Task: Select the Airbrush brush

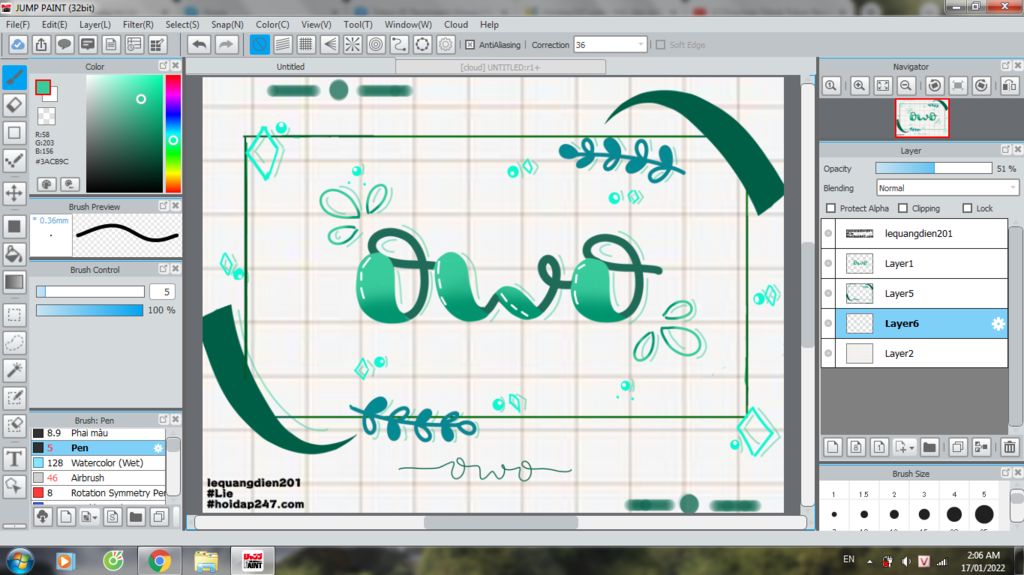Action: 99,478
